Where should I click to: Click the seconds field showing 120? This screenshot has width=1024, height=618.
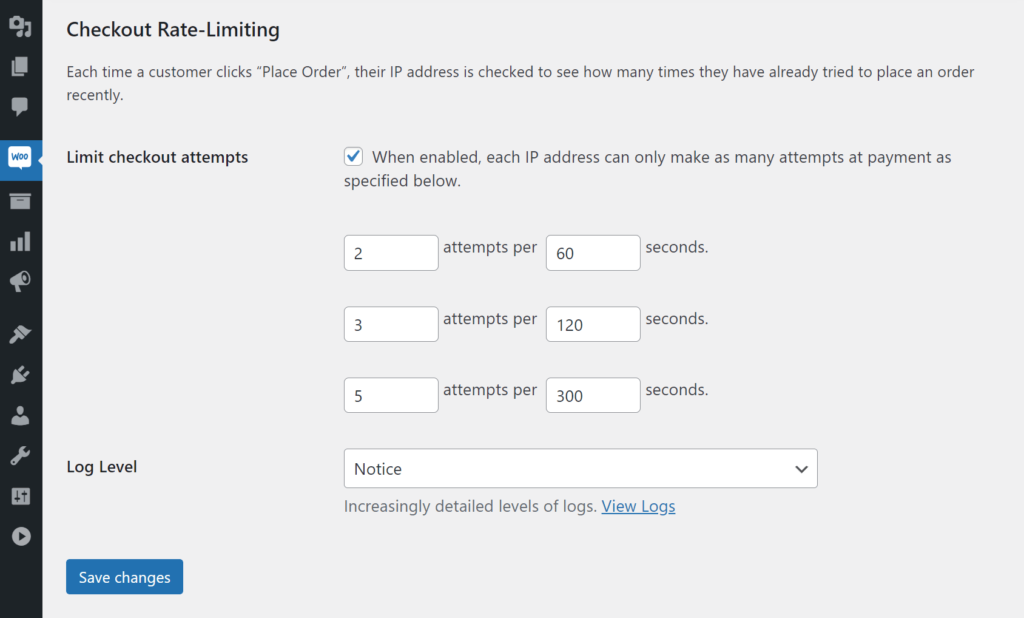click(592, 323)
